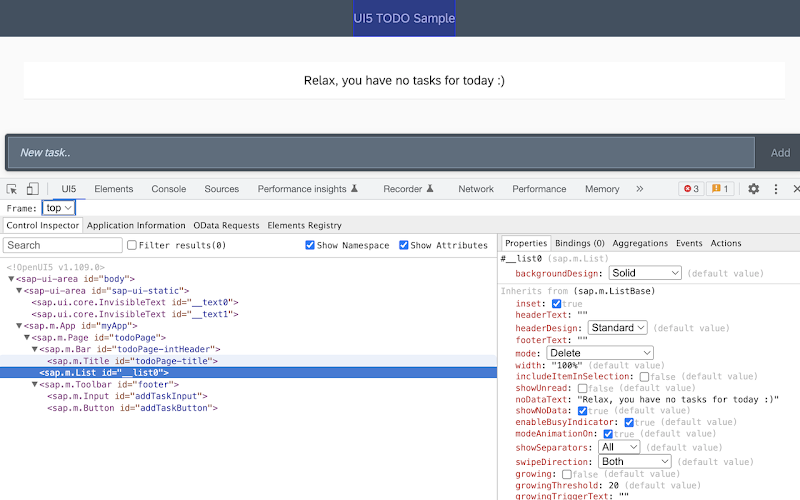
Task: Click the orange warnings count badge
Action: (x=720, y=189)
